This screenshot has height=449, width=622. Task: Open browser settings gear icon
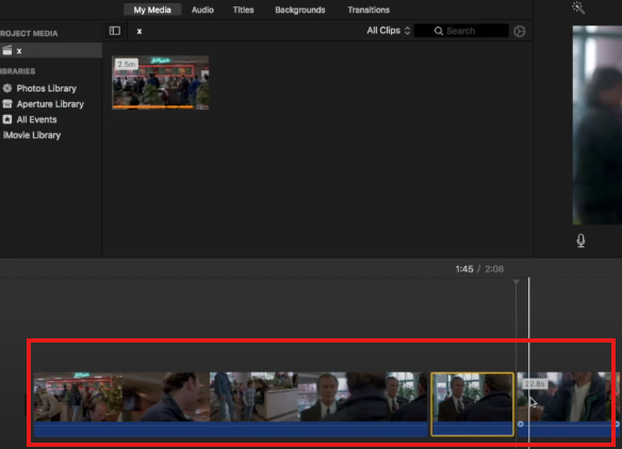tap(519, 31)
